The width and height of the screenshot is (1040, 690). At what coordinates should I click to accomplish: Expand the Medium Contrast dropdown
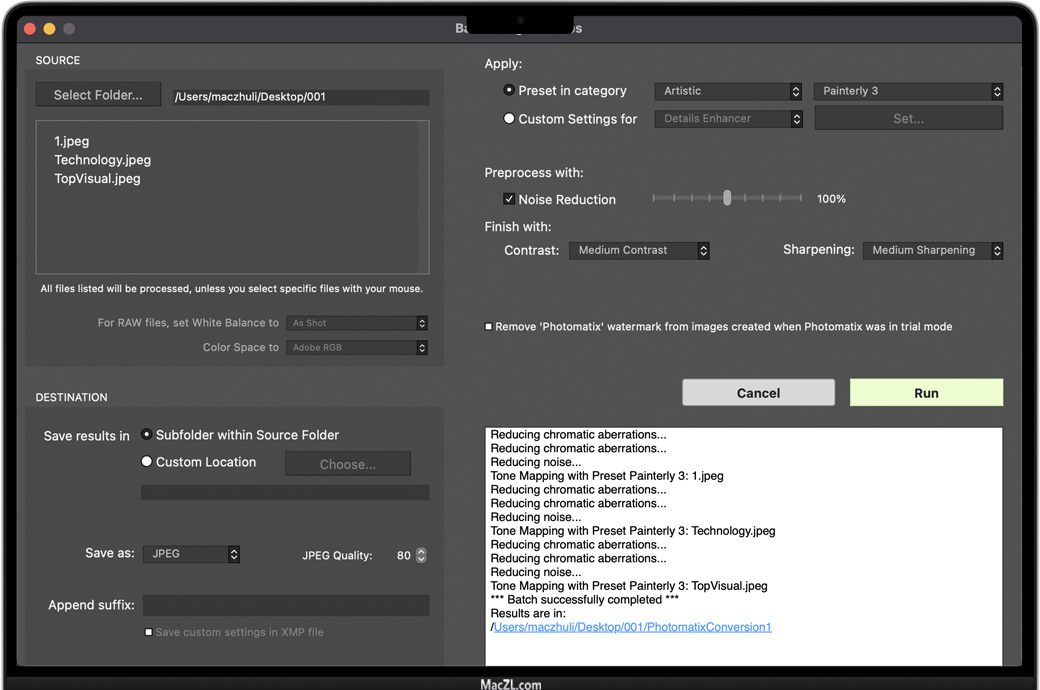[639, 250]
